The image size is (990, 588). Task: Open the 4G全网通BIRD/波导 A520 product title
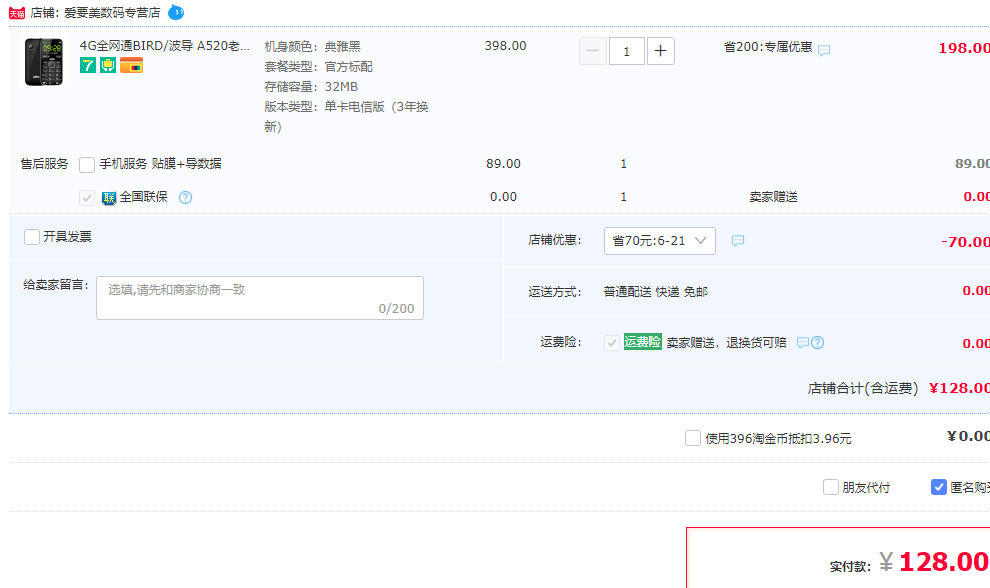164,45
